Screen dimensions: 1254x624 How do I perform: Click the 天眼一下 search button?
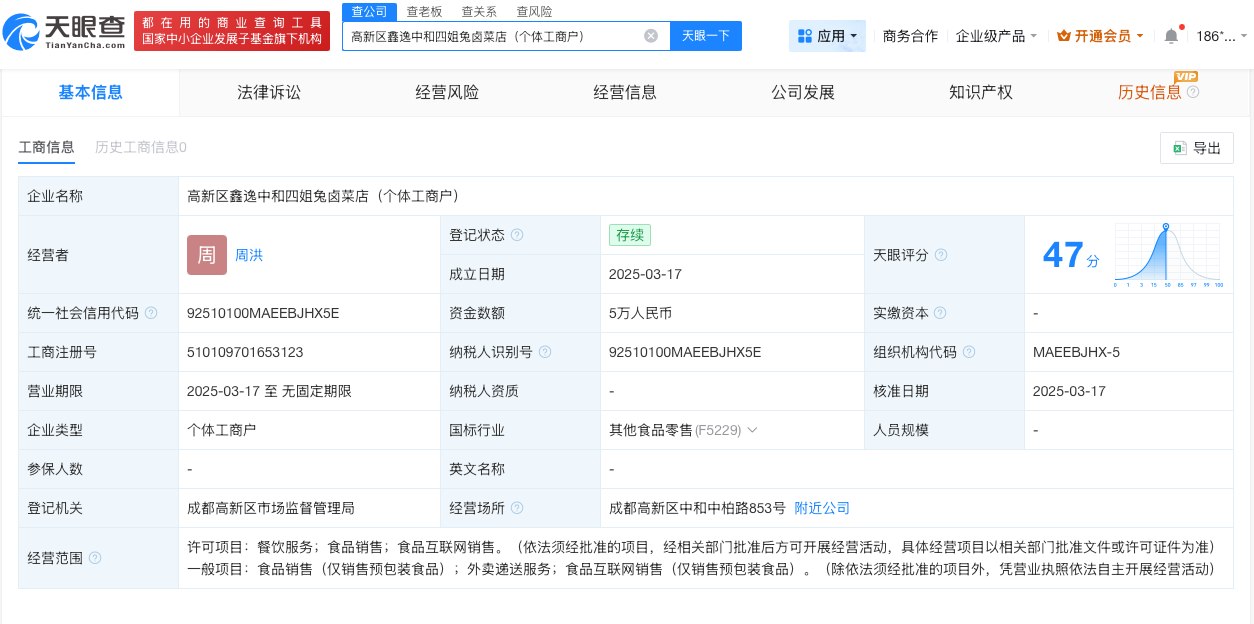pyautogui.click(x=706, y=35)
